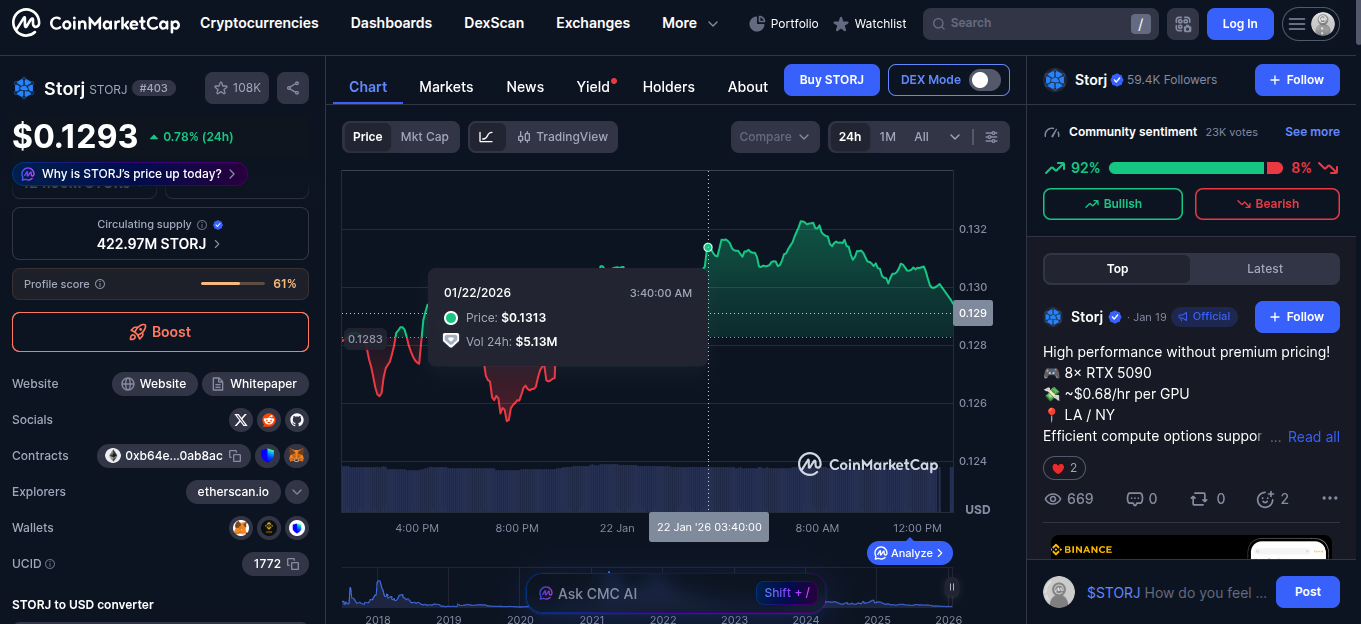Switch to line chart view icon
The height and width of the screenshot is (624, 1361).
tap(486, 137)
